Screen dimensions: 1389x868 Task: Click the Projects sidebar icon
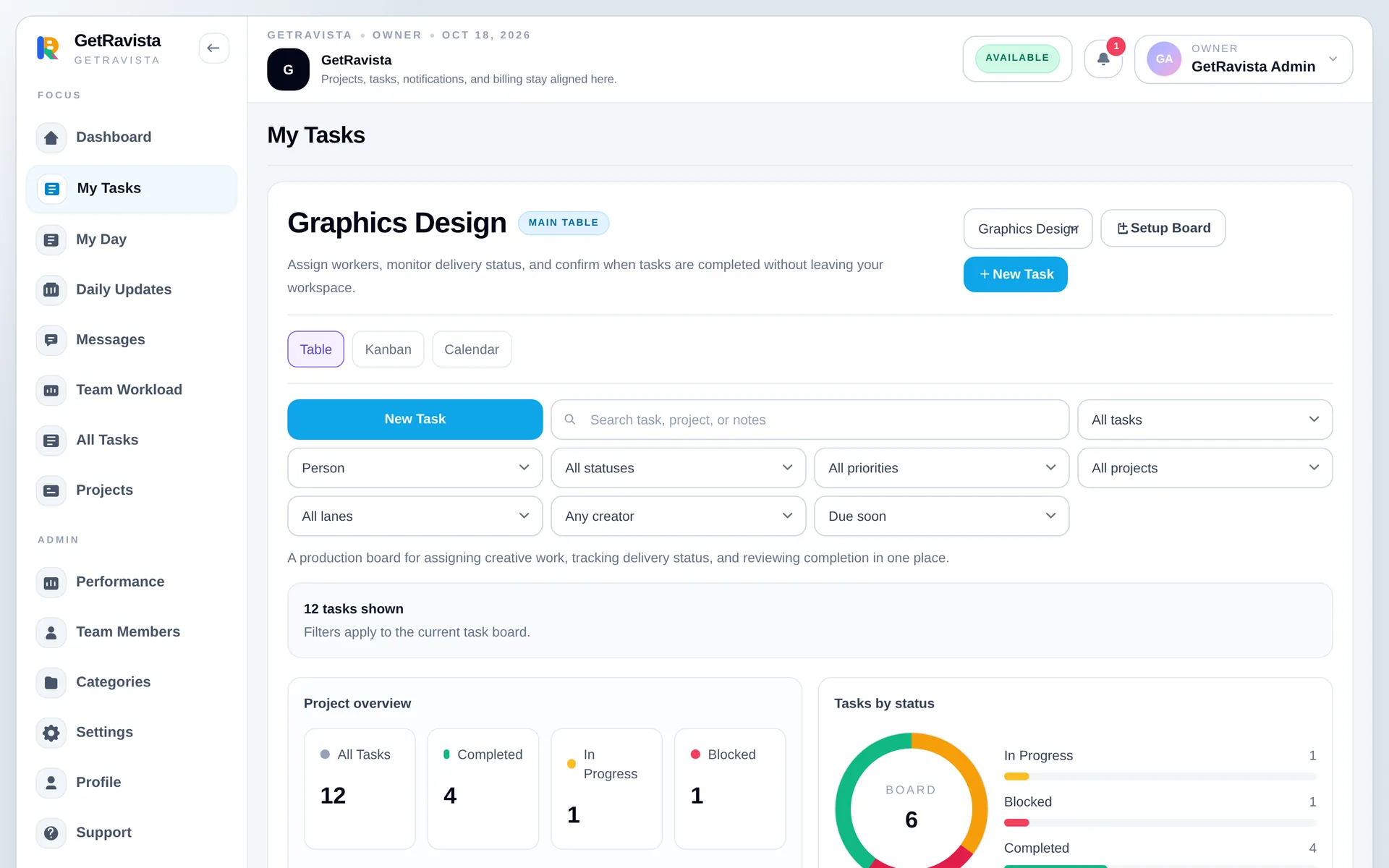[51, 490]
